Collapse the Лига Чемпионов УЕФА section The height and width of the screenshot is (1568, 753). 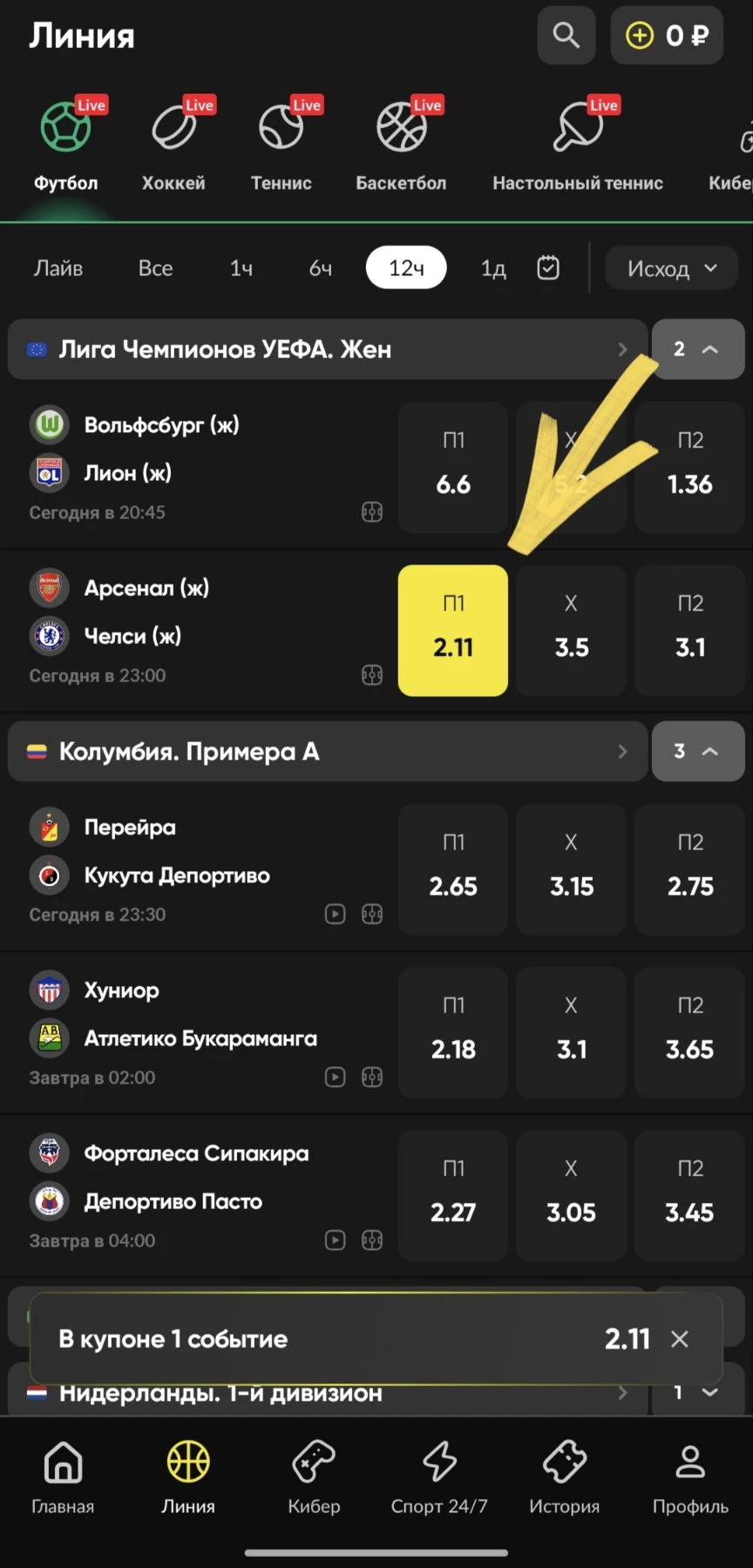click(x=697, y=349)
